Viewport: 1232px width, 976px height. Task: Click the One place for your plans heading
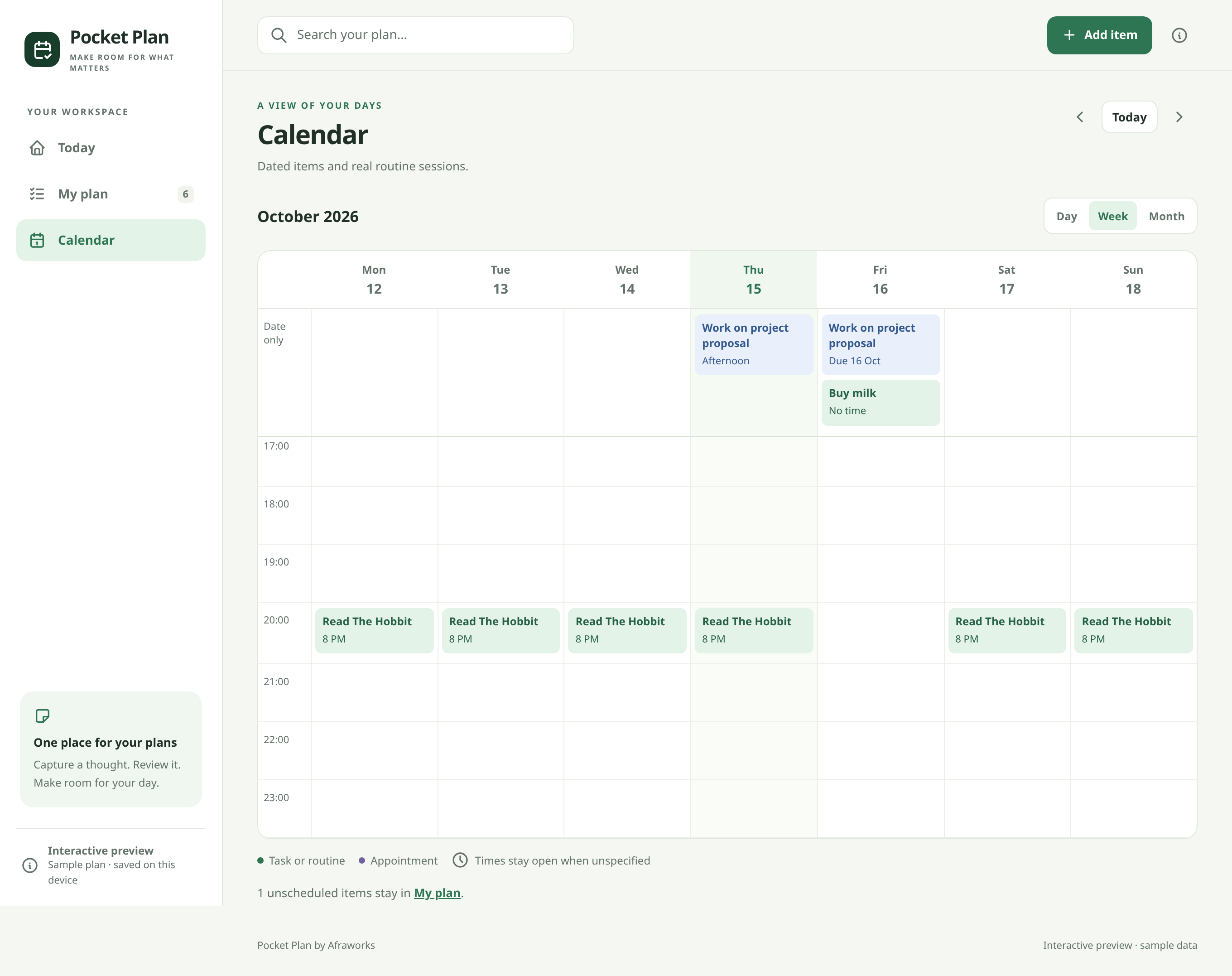105,742
